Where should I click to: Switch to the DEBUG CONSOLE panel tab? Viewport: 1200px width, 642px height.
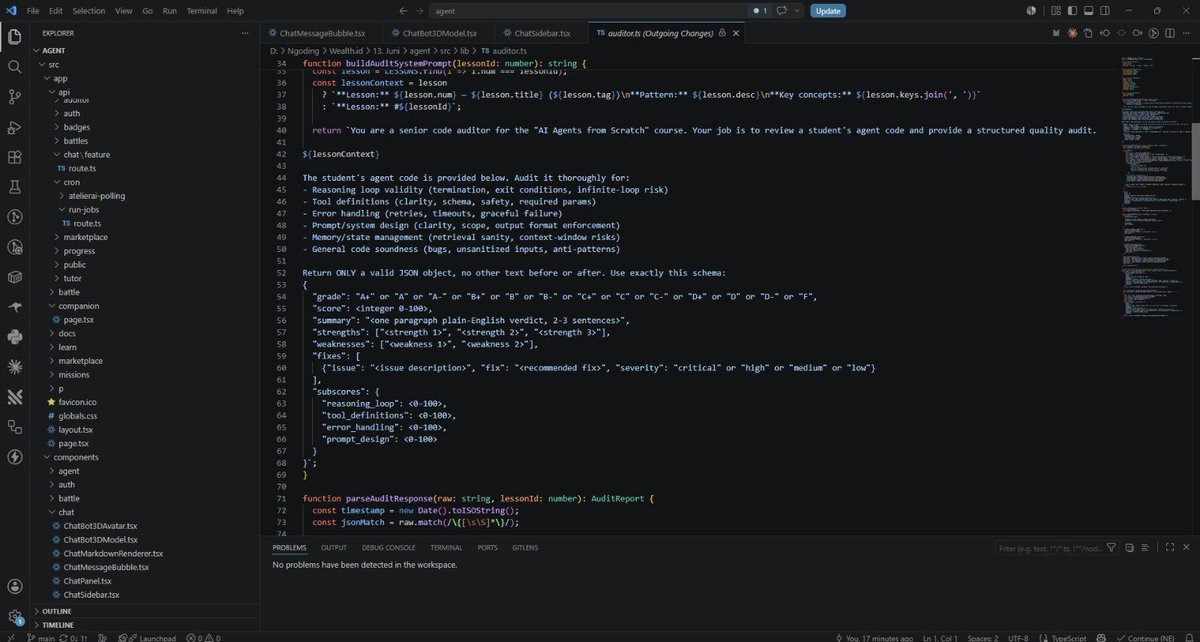(388, 548)
